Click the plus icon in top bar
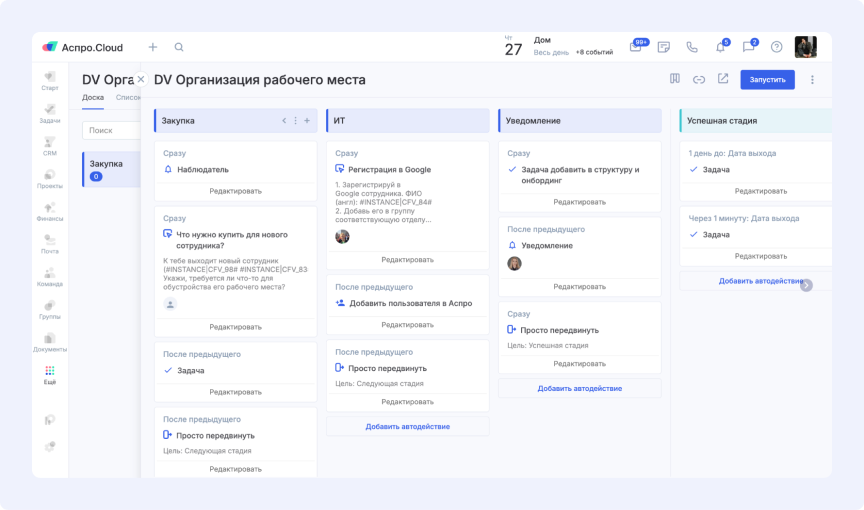 (x=153, y=47)
